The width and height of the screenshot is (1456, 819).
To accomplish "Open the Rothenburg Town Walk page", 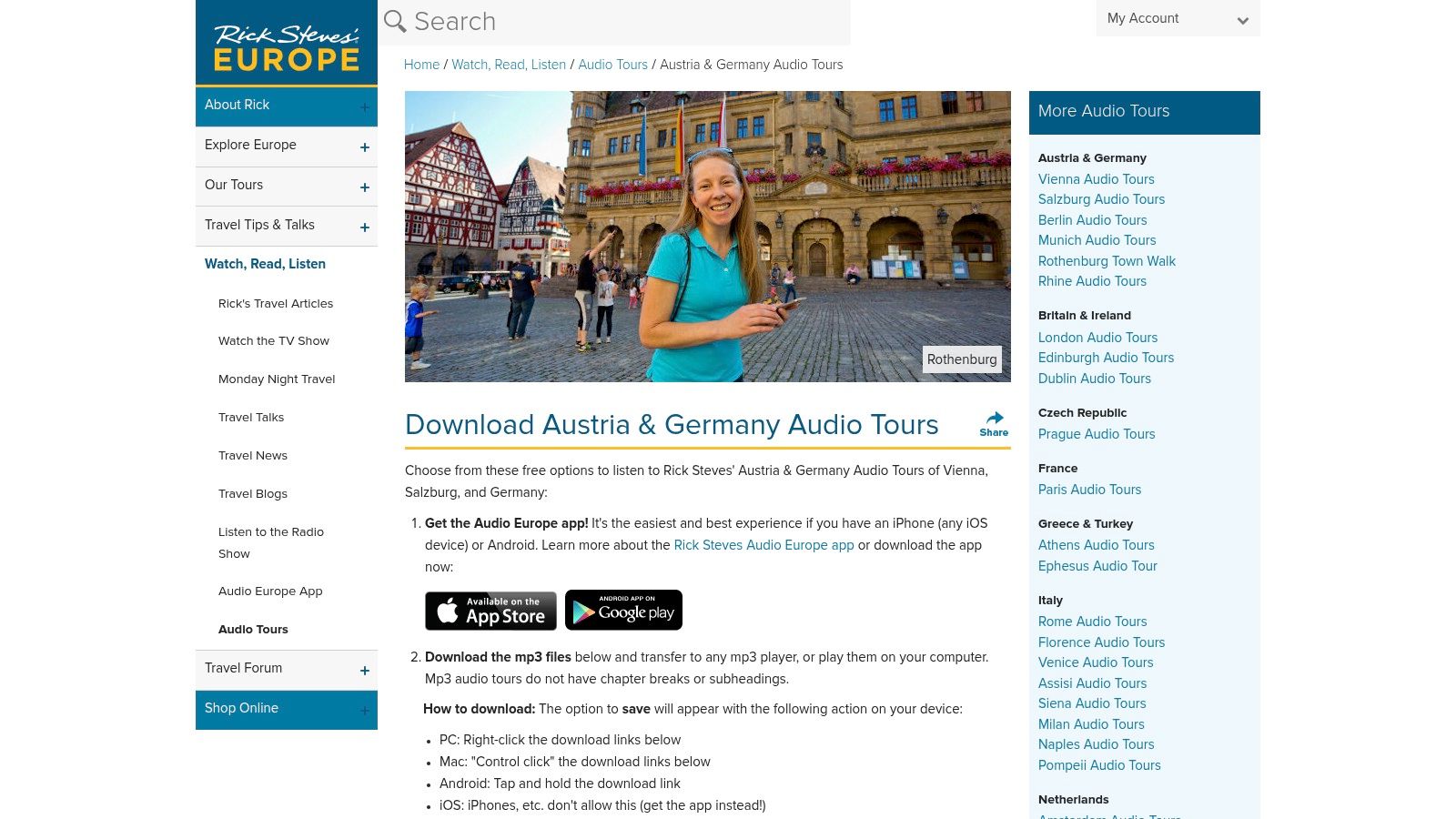I will (1107, 261).
